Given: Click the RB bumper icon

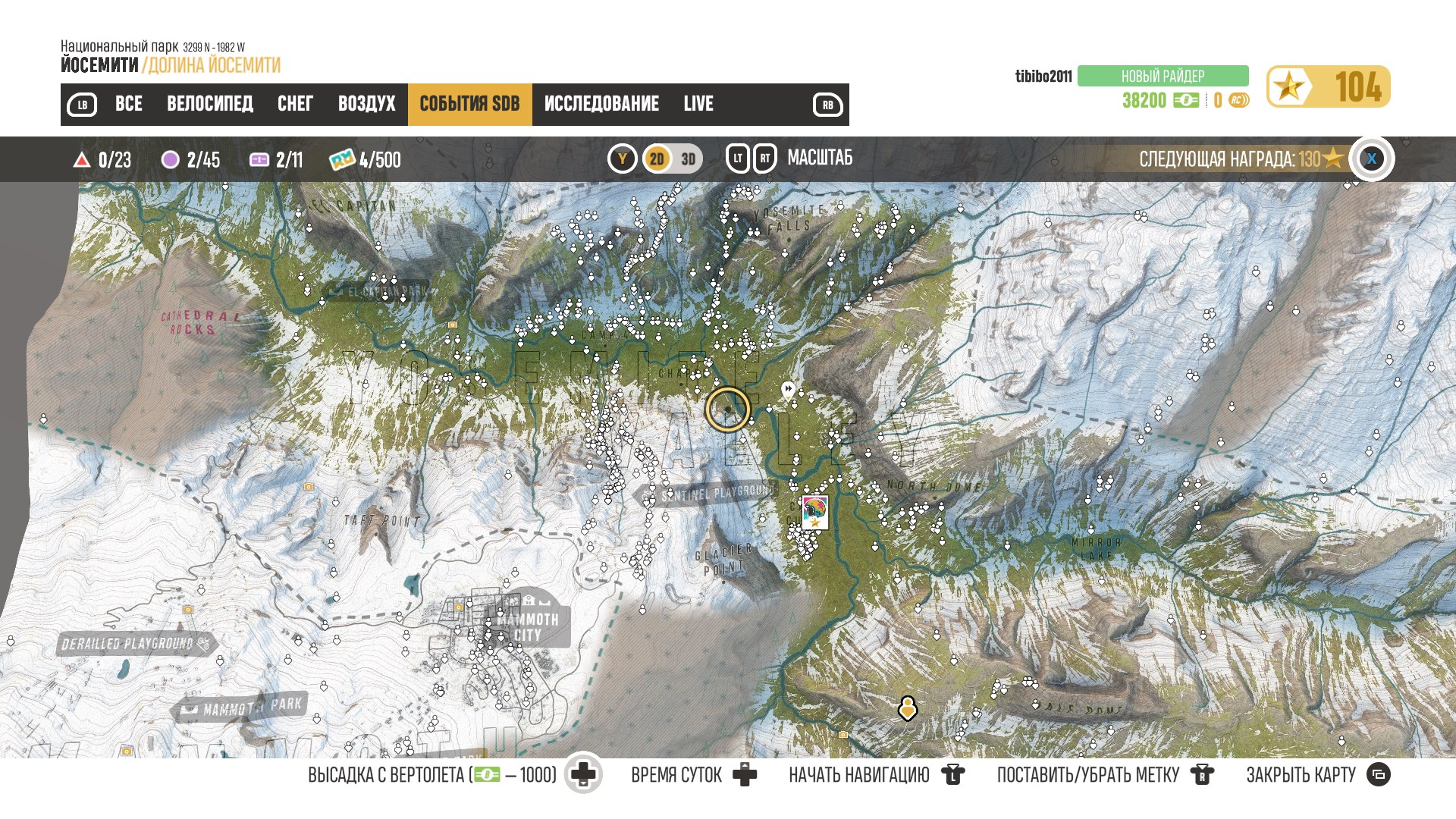Looking at the screenshot, I should pyautogui.click(x=827, y=105).
